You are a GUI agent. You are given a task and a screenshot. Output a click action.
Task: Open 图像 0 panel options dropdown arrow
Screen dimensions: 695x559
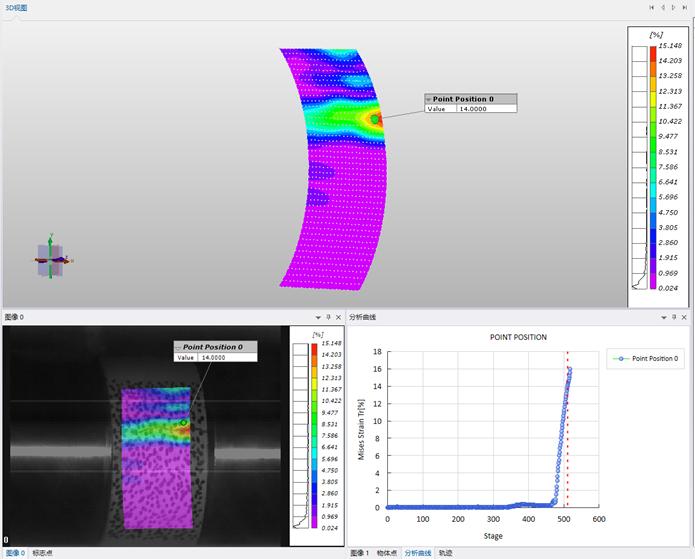click(316, 317)
